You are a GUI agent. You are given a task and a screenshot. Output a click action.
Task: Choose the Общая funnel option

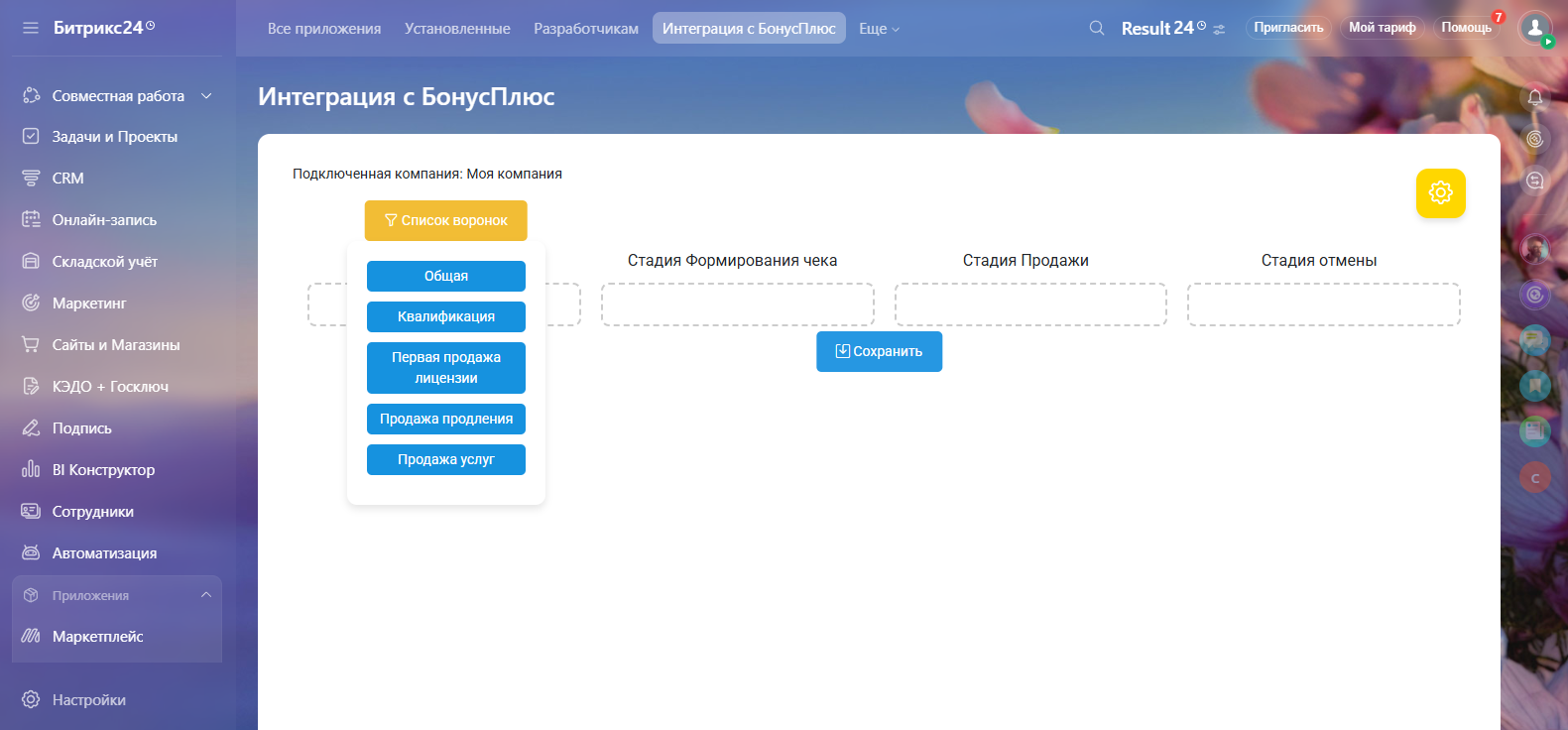[x=446, y=276]
